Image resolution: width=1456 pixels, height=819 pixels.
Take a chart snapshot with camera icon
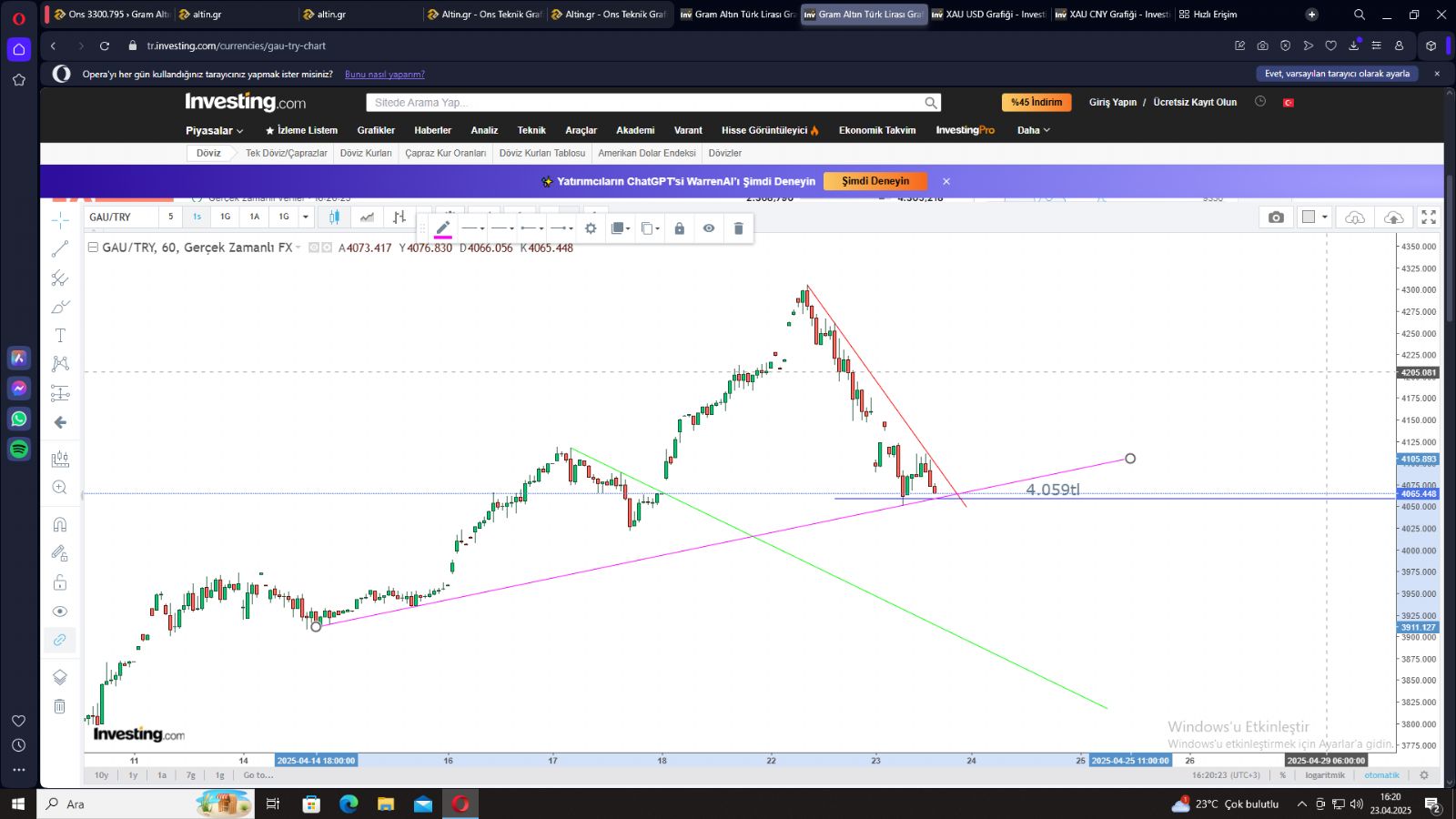click(x=1276, y=217)
